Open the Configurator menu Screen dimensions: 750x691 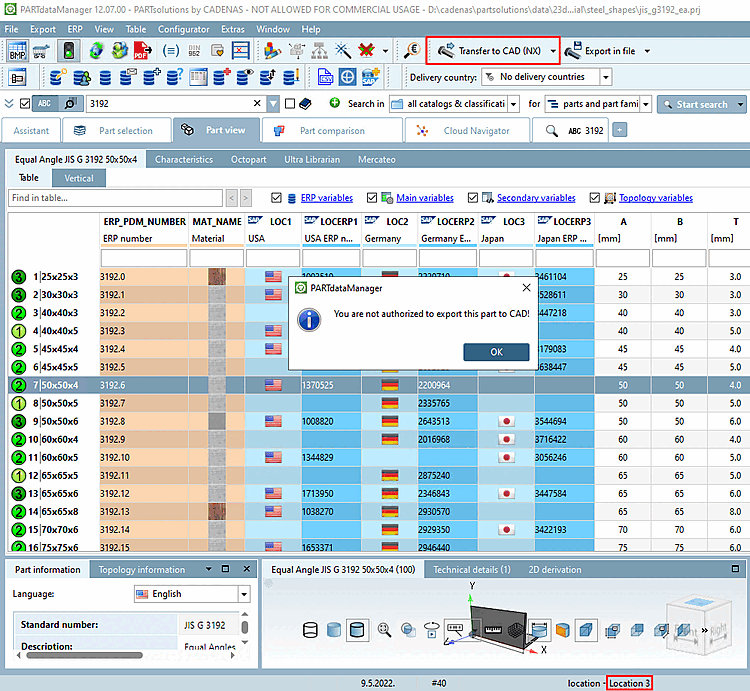184,30
